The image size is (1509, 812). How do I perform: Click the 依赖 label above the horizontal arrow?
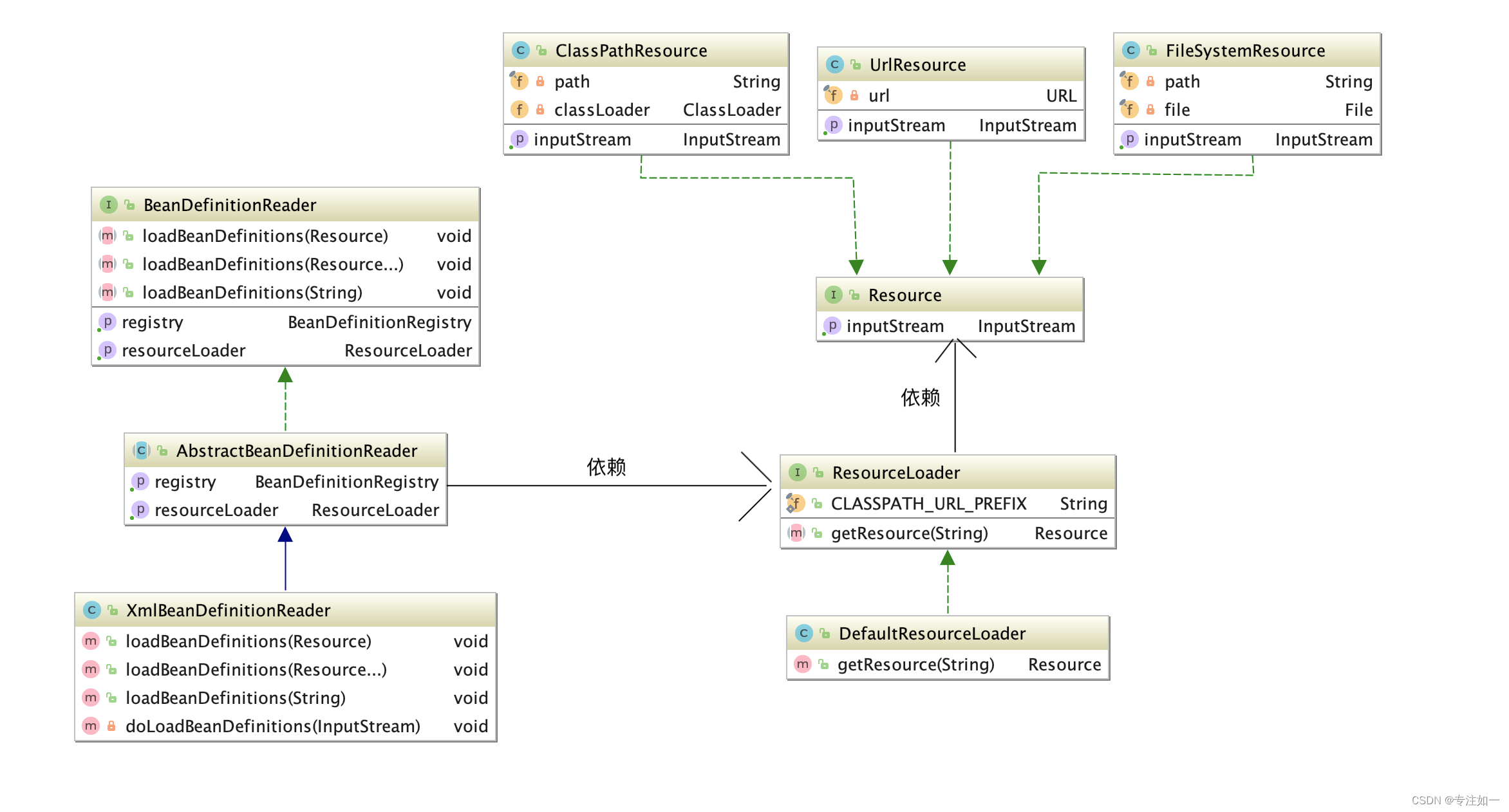pos(606,466)
